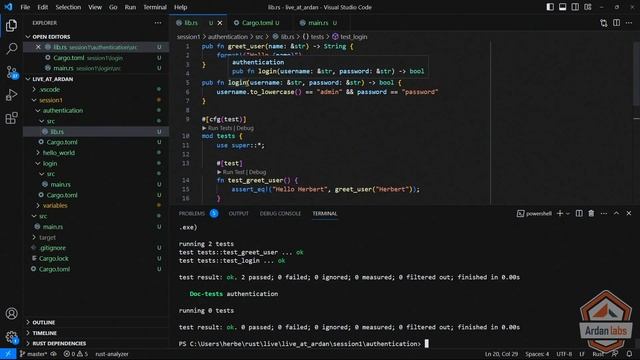Expand the target folder

click(47, 237)
